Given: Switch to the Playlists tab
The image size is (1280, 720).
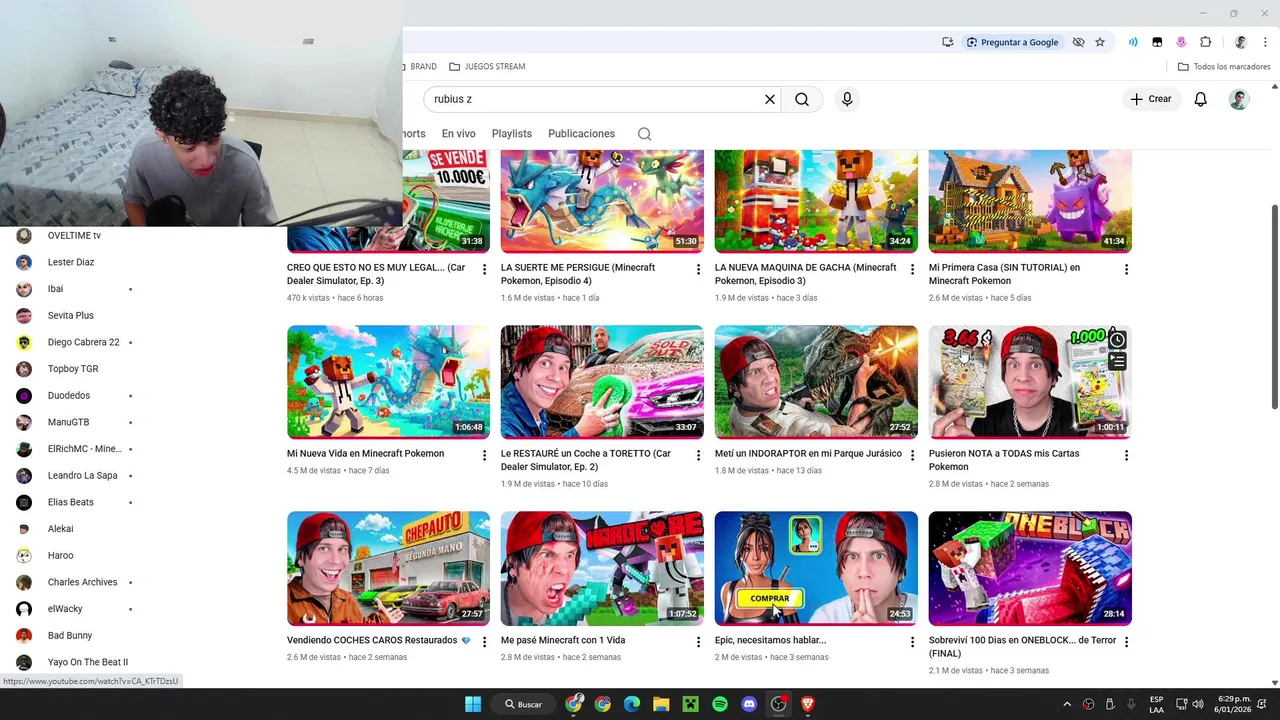Looking at the screenshot, I should [512, 134].
